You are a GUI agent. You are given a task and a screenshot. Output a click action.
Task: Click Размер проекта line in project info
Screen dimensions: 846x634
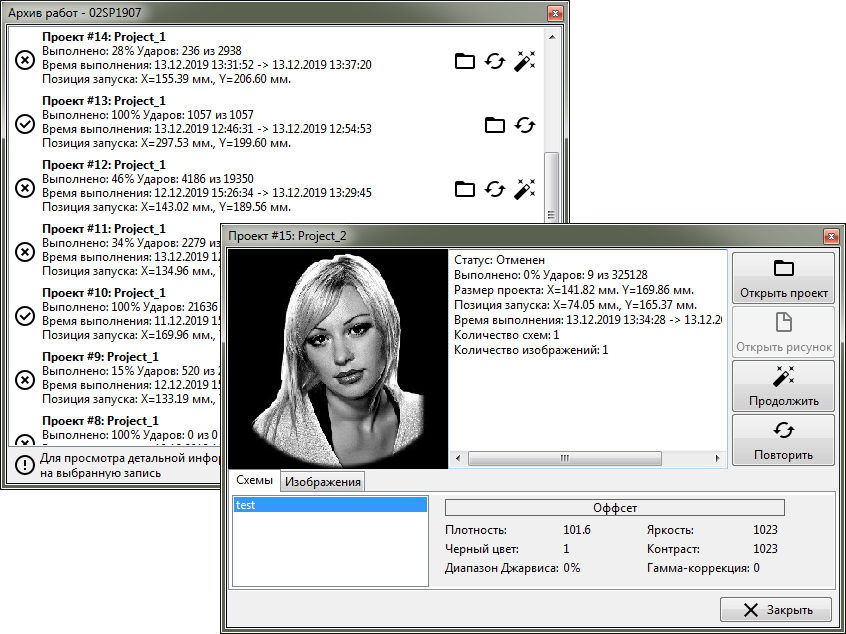574,290
